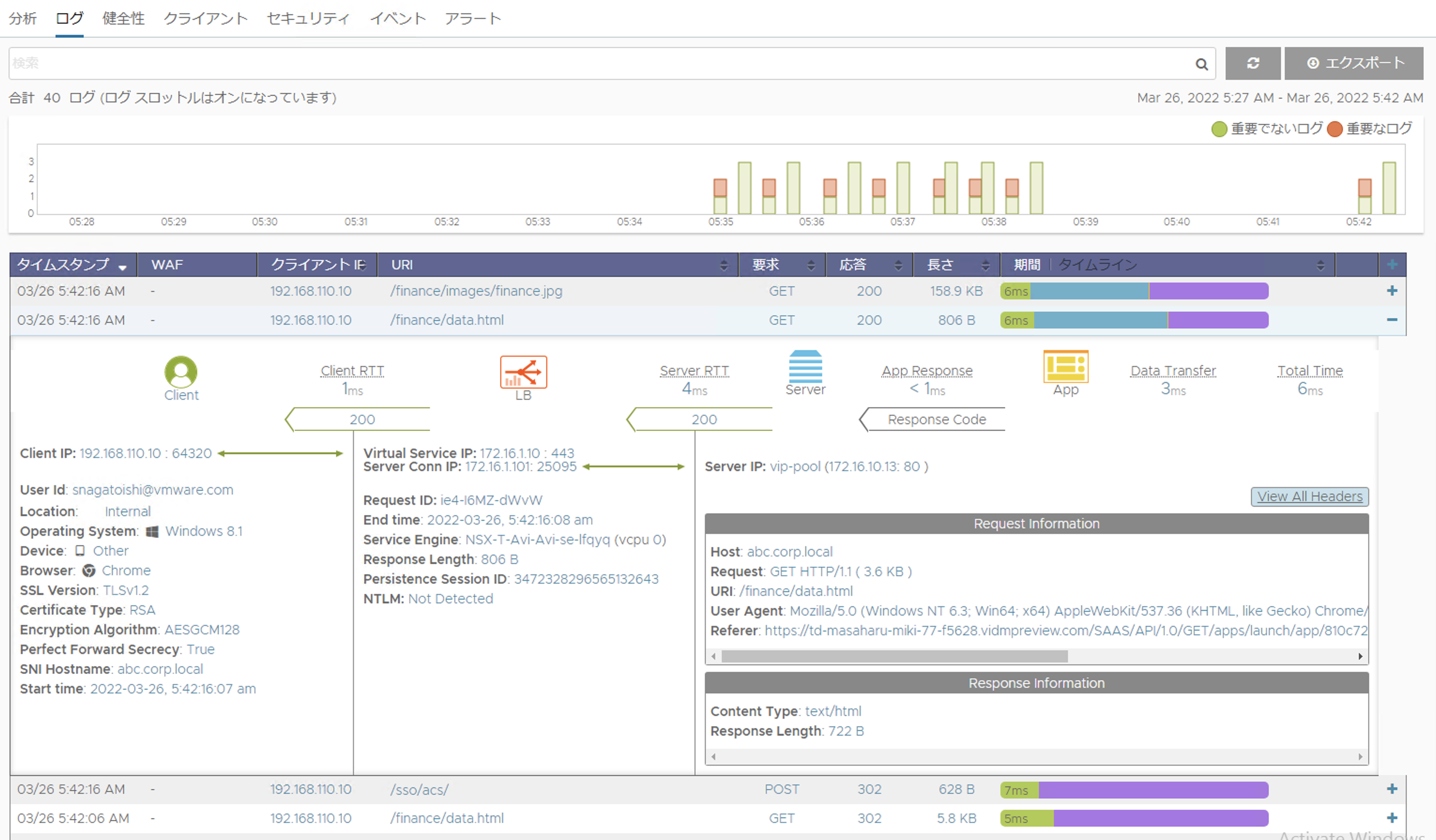1436x840 pixels.
Task: Click the search magnifier icon
Action: [x=1201, y=64]
